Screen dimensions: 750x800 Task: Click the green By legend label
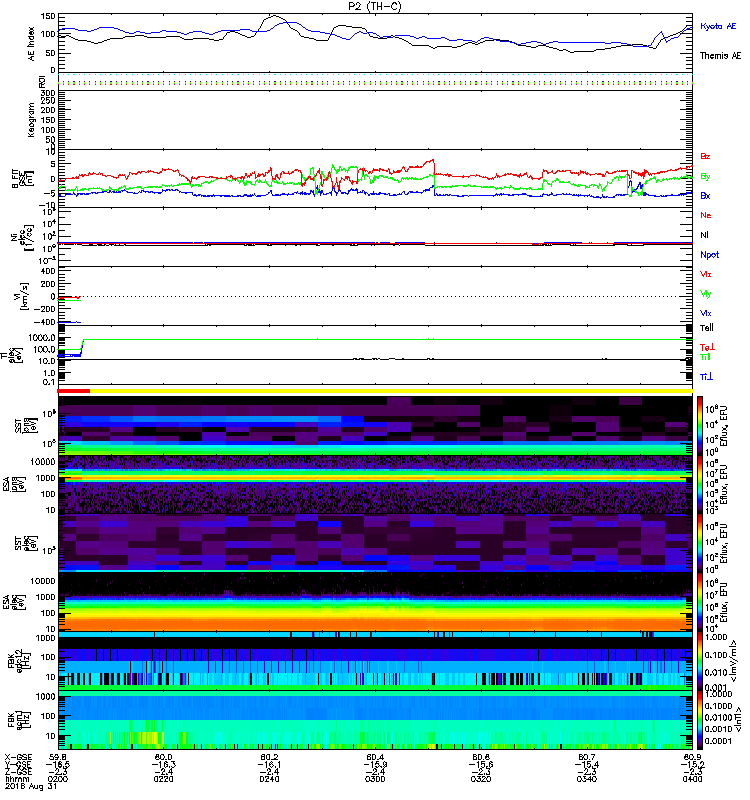[x=706, y=176]
